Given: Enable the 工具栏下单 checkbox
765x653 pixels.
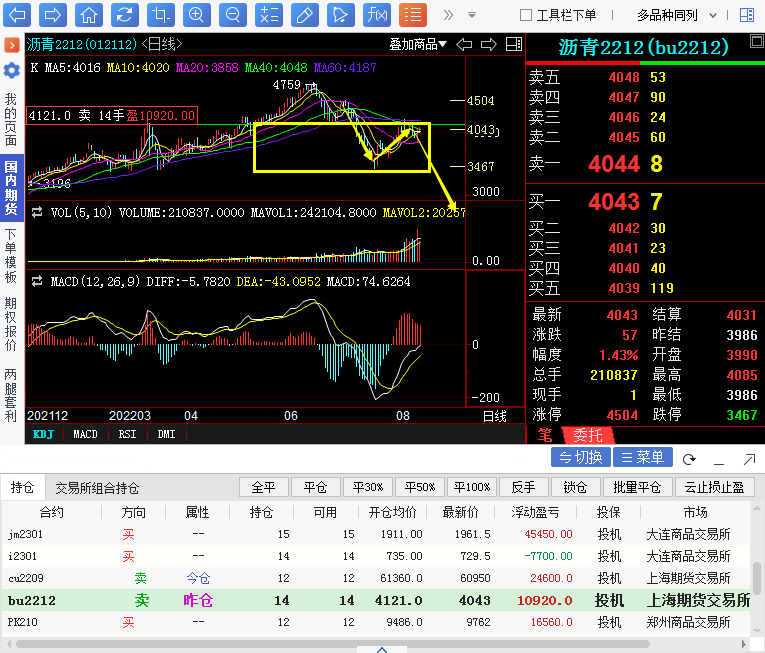Looking at the screenshot, I should coord(526,15).
